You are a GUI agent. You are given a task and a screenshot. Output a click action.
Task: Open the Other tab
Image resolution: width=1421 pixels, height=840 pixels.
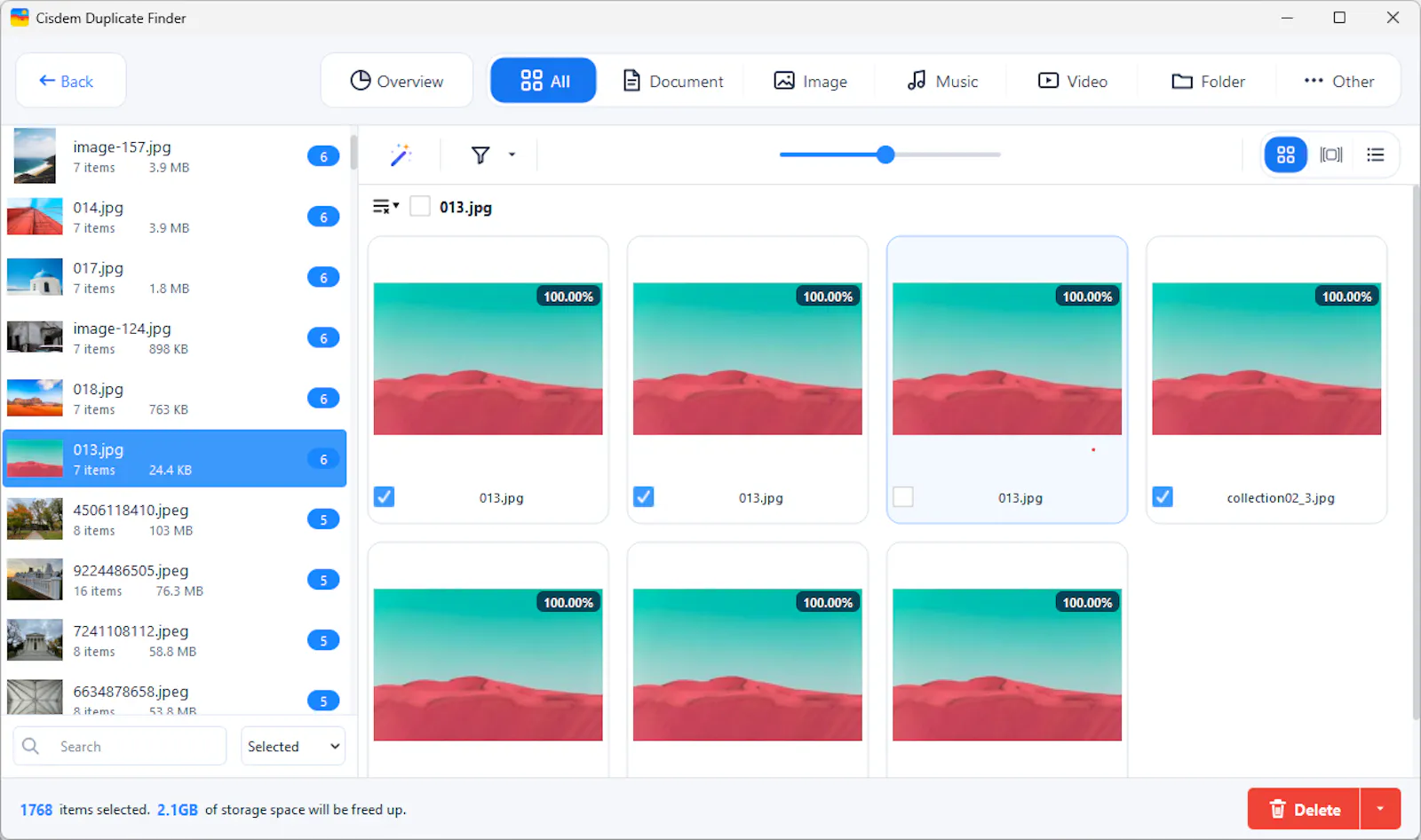point(1338,81)
